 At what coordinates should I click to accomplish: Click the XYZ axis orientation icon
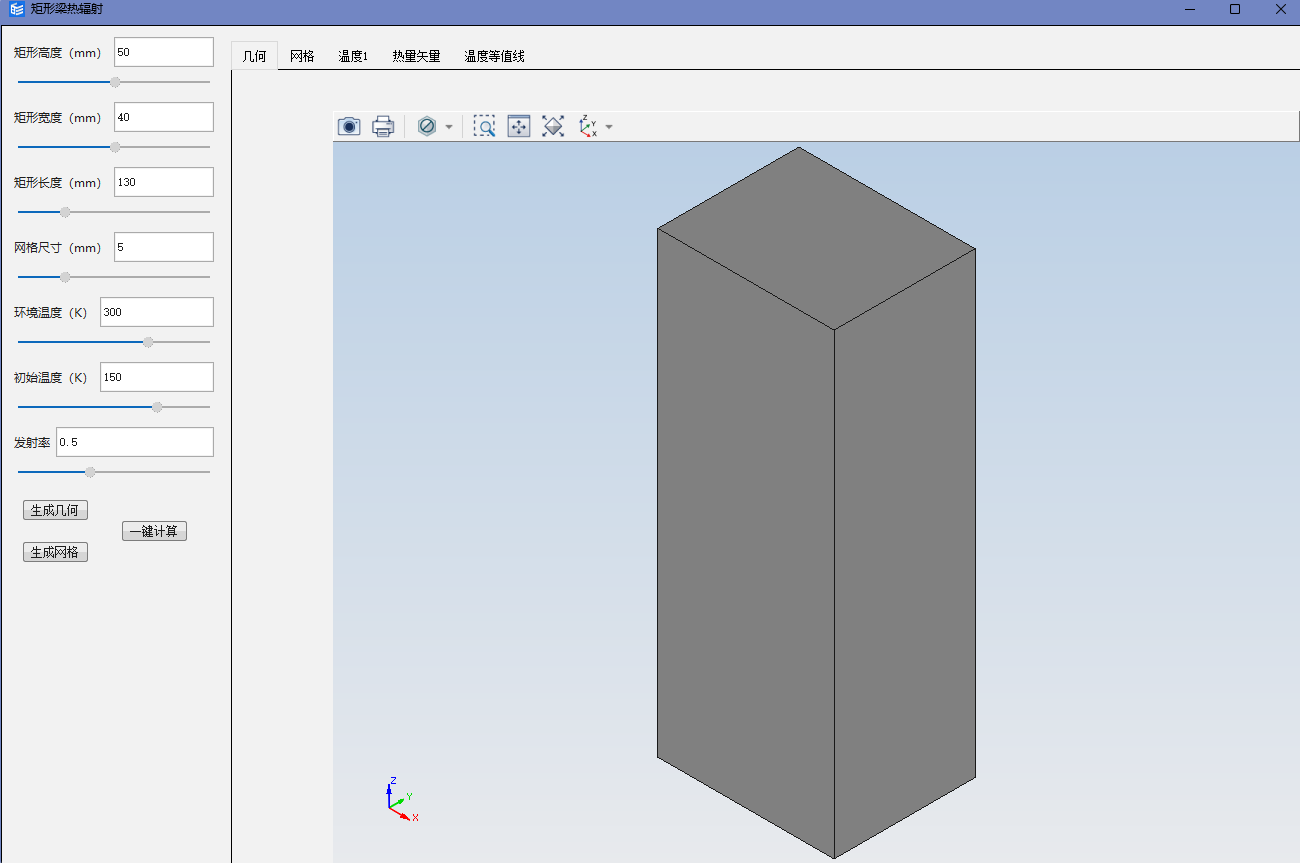tap(588, 126)
